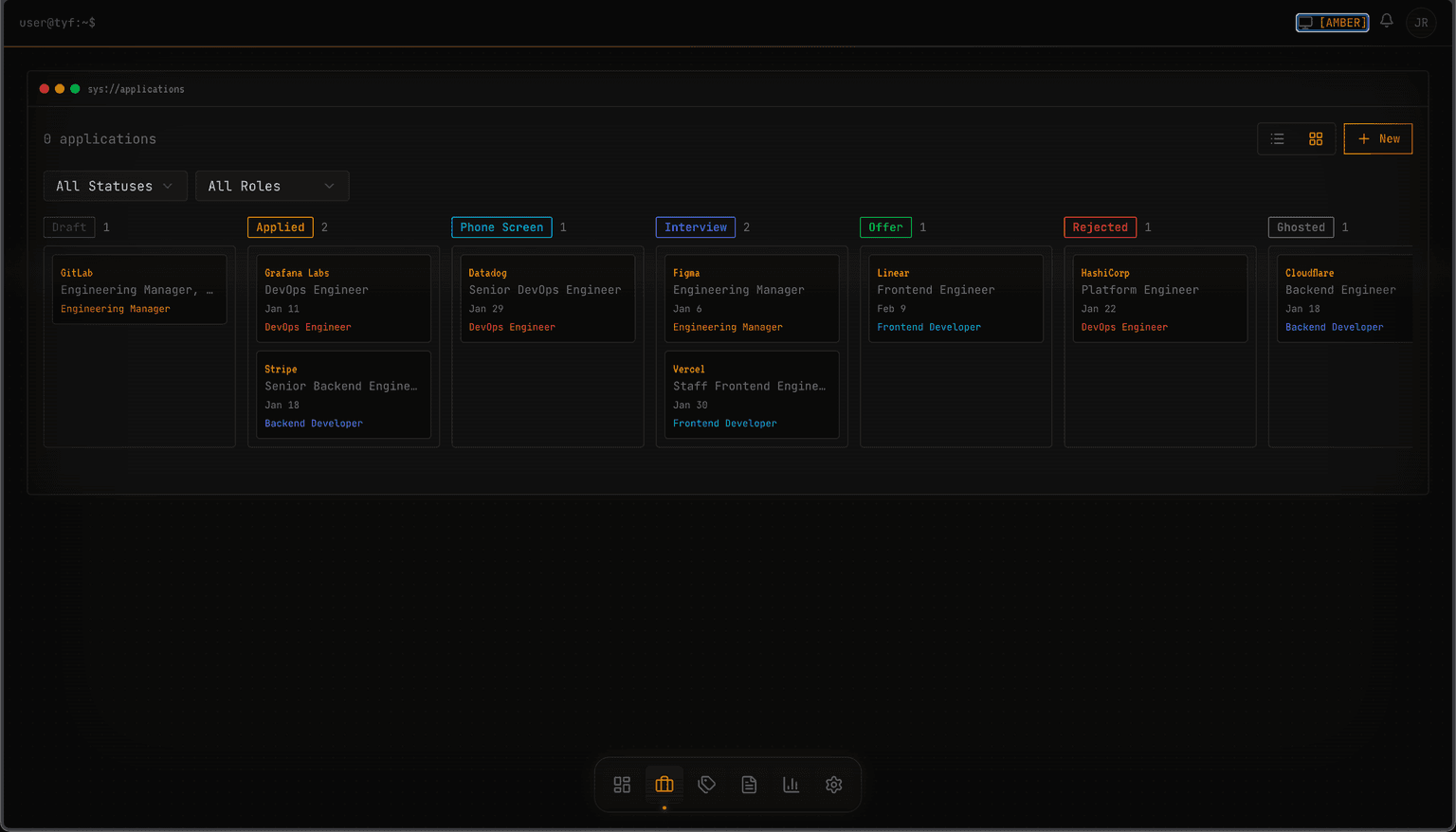Open Settings using the gear icon
Viewport: 1456px width, 832px height.
tap(833, 785)
